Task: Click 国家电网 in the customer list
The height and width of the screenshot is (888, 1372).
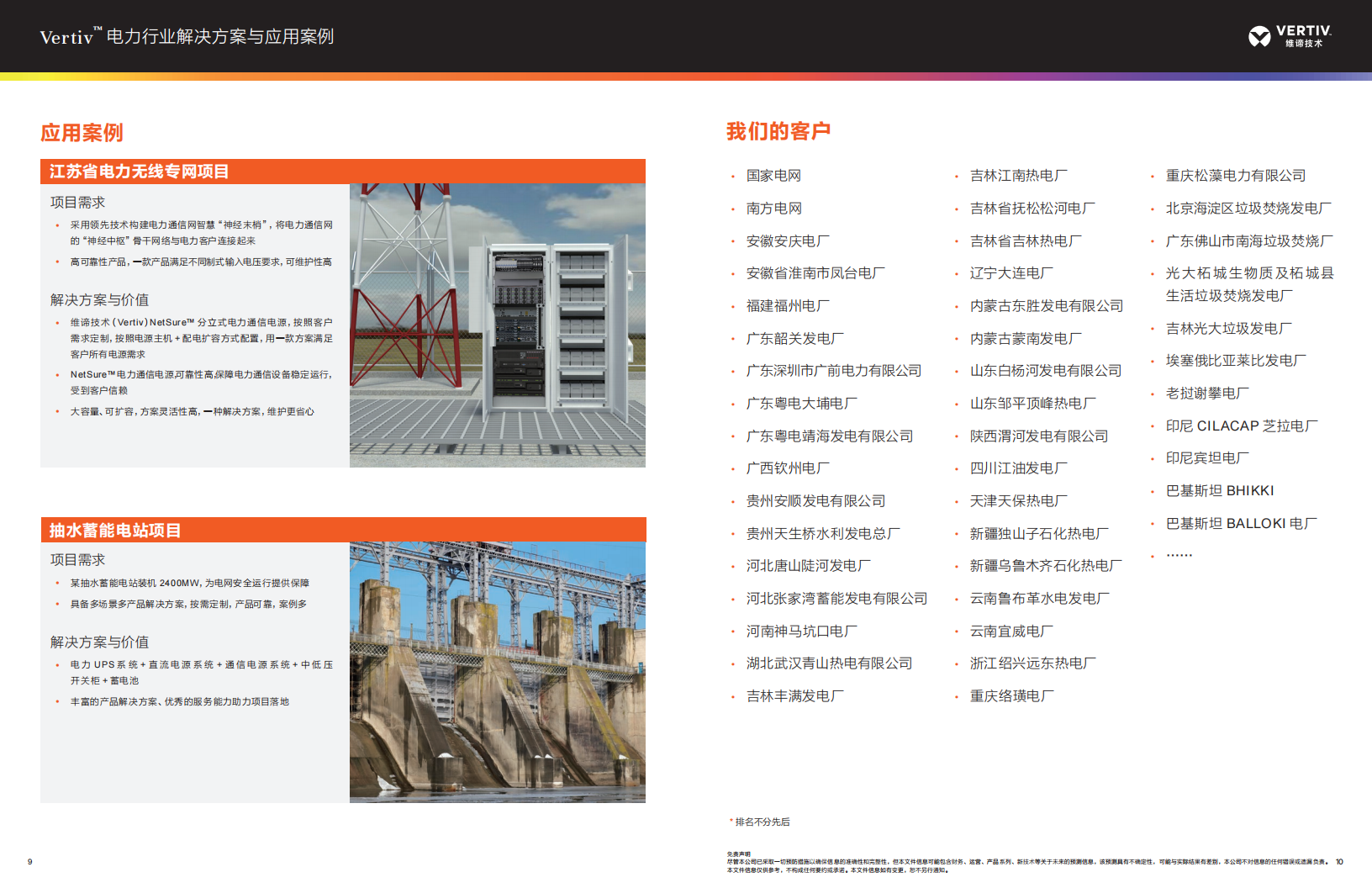Action: [773, 176]
